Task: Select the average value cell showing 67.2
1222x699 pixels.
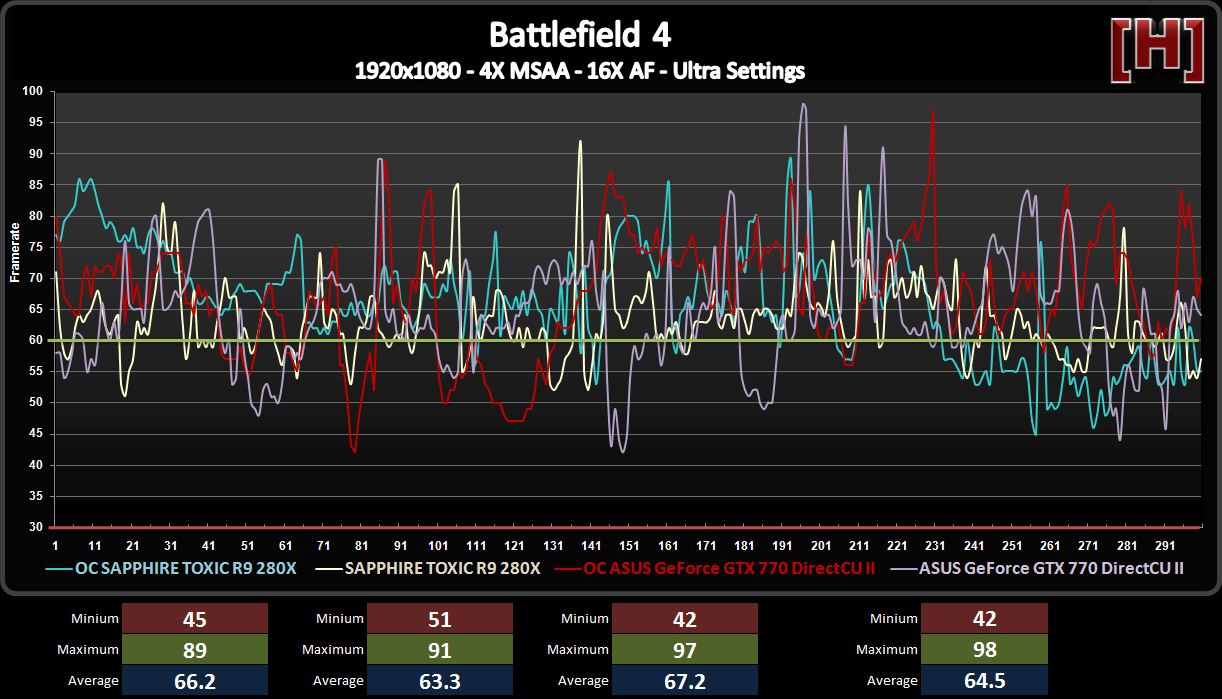Action: (685, 681)
